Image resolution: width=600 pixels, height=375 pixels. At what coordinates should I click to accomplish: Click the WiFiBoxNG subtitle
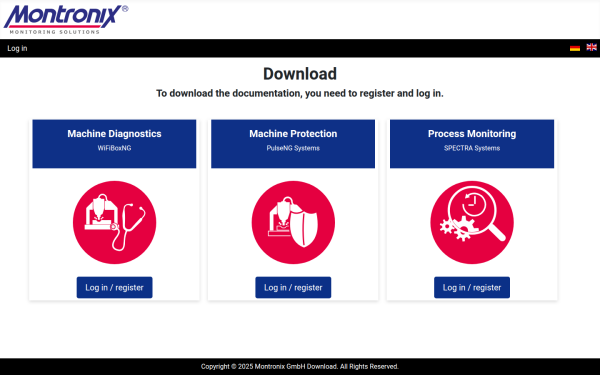click(x=114, y=148)
